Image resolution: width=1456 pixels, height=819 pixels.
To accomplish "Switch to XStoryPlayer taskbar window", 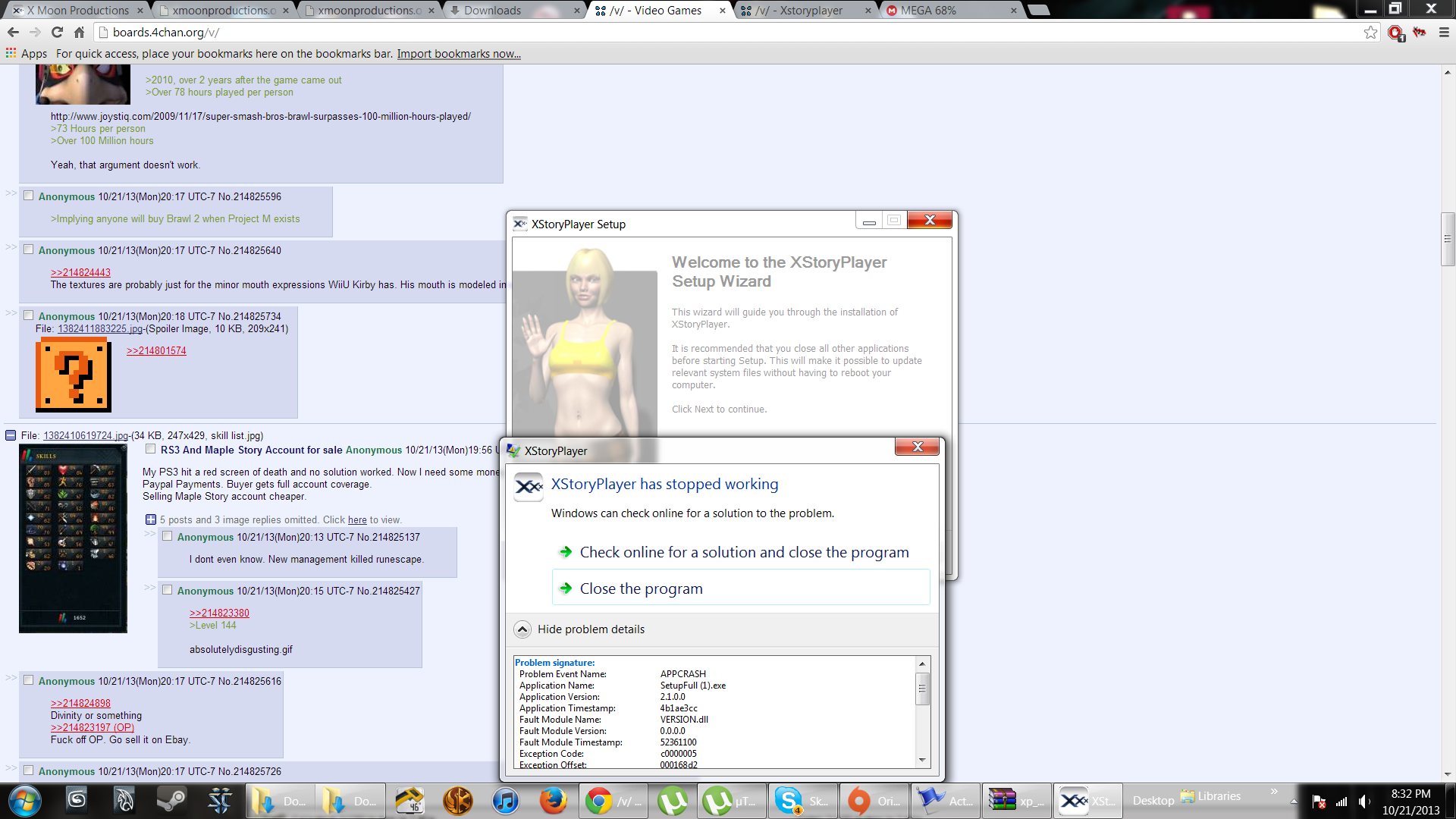I will point(1087,801).
